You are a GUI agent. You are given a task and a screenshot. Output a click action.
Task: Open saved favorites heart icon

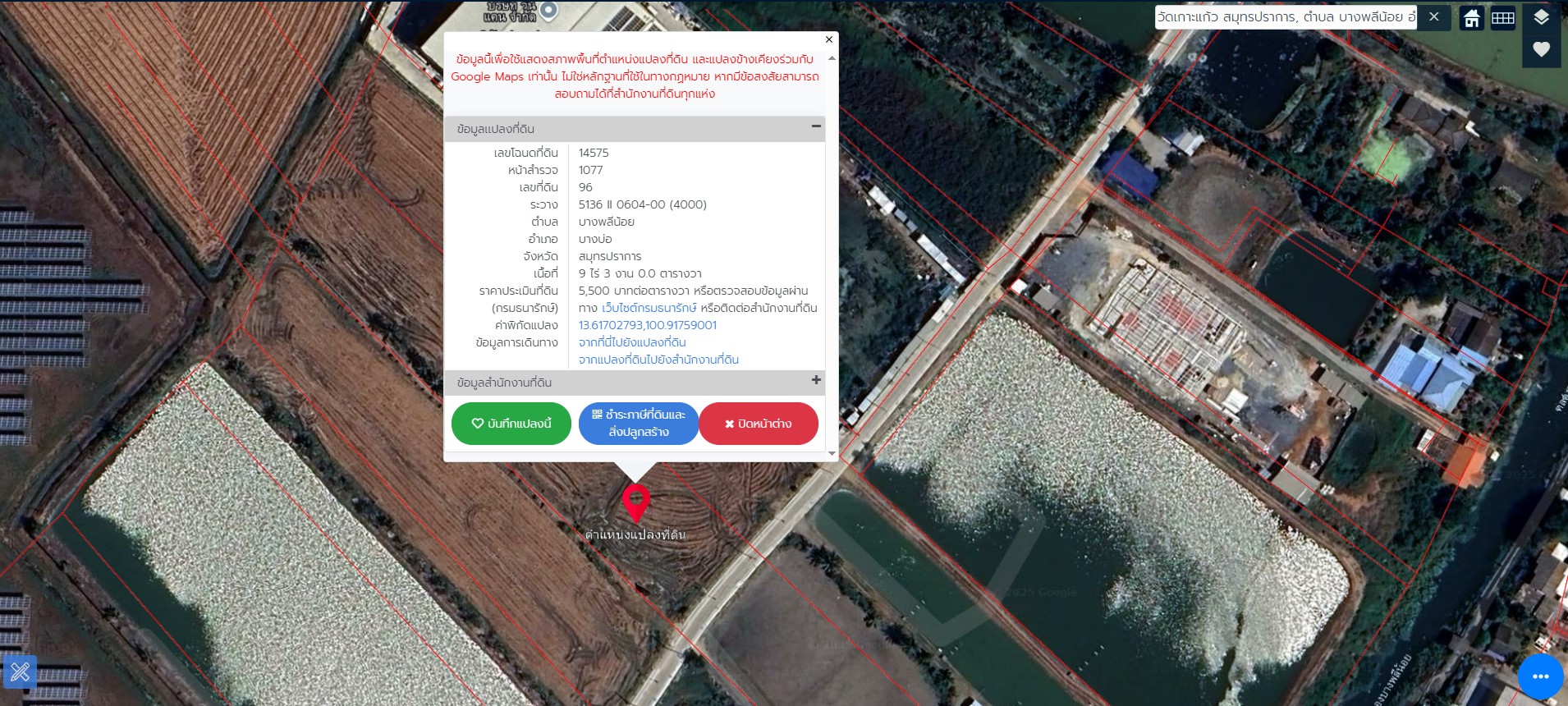(1541, 49)
